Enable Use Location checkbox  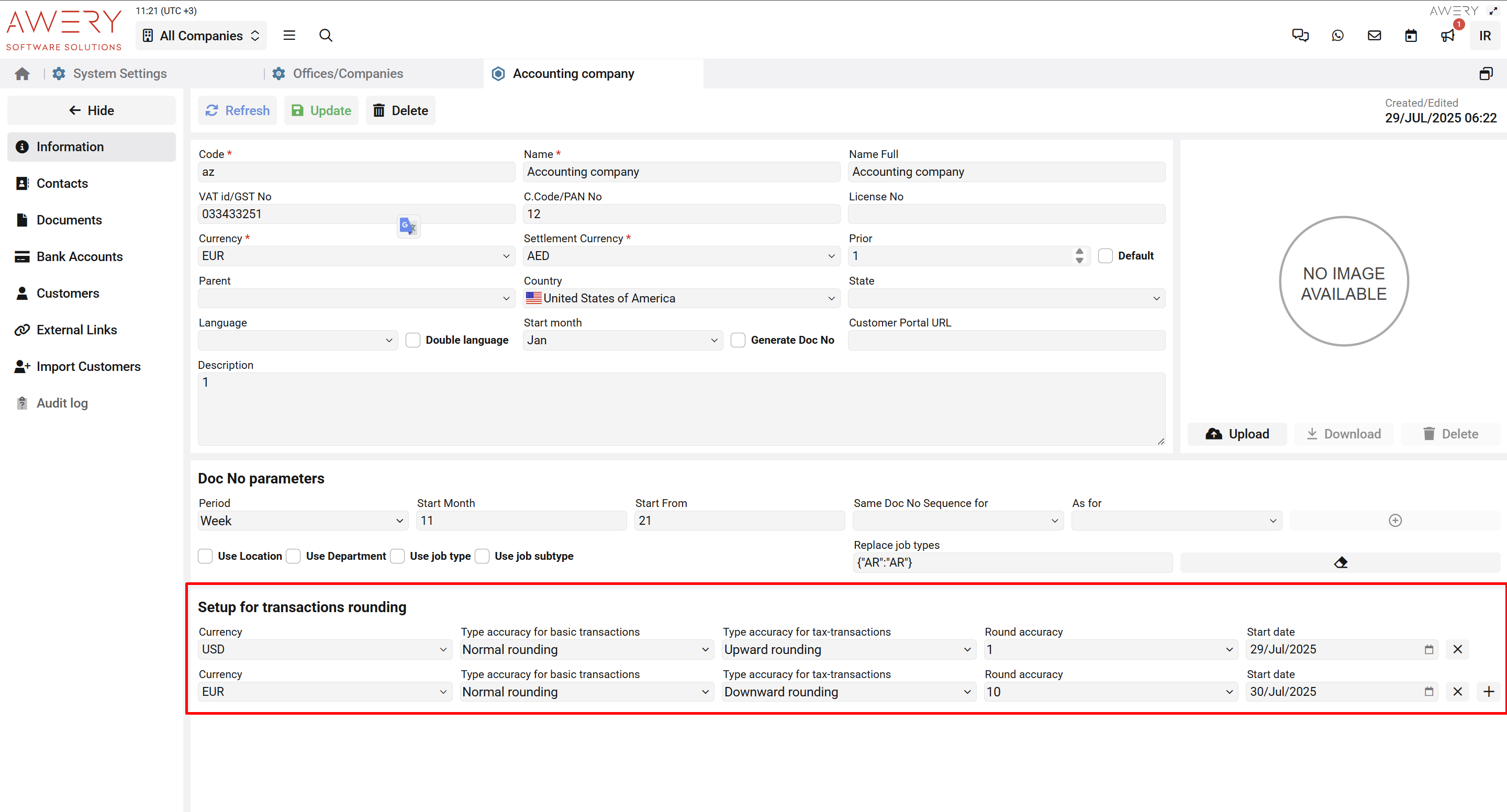[205, 556]
